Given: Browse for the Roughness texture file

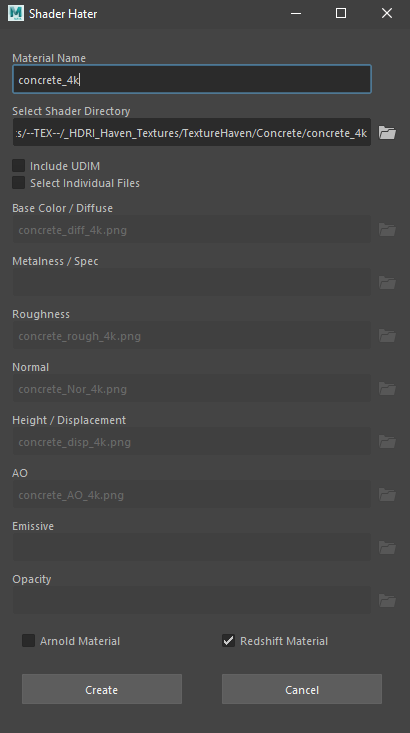Looking at the screenshot, I should tap(387, 336).
